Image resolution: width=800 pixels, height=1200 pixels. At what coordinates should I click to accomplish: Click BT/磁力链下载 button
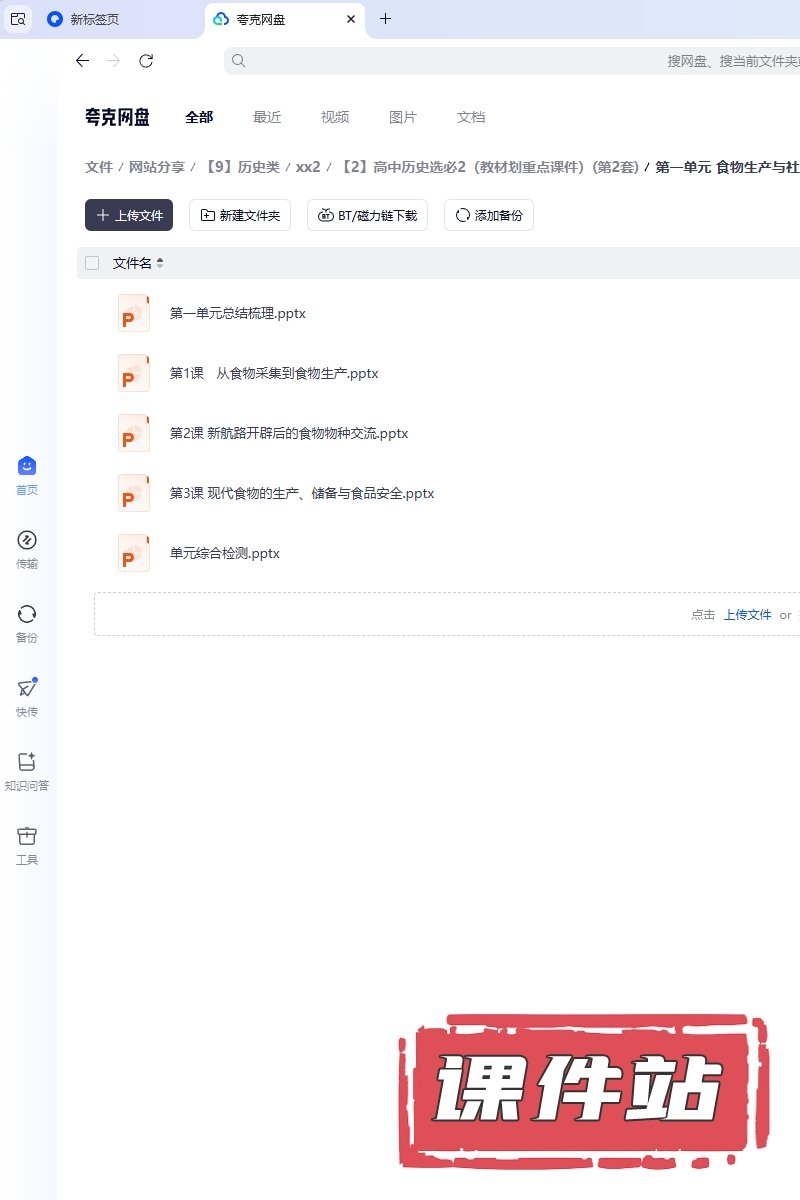(x=367, y=215)
